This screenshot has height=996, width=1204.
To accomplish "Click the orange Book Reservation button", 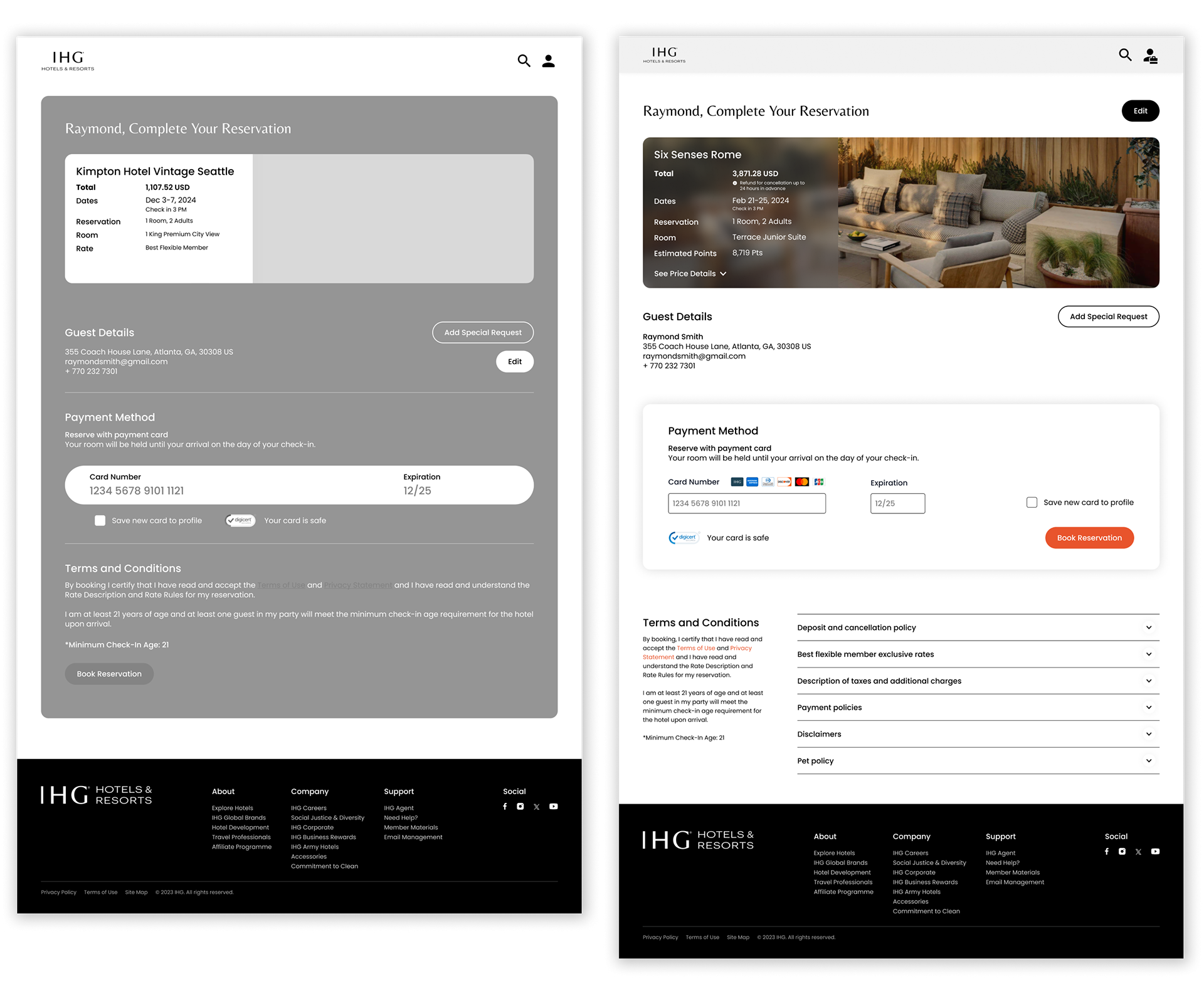I will [1089, 538].
